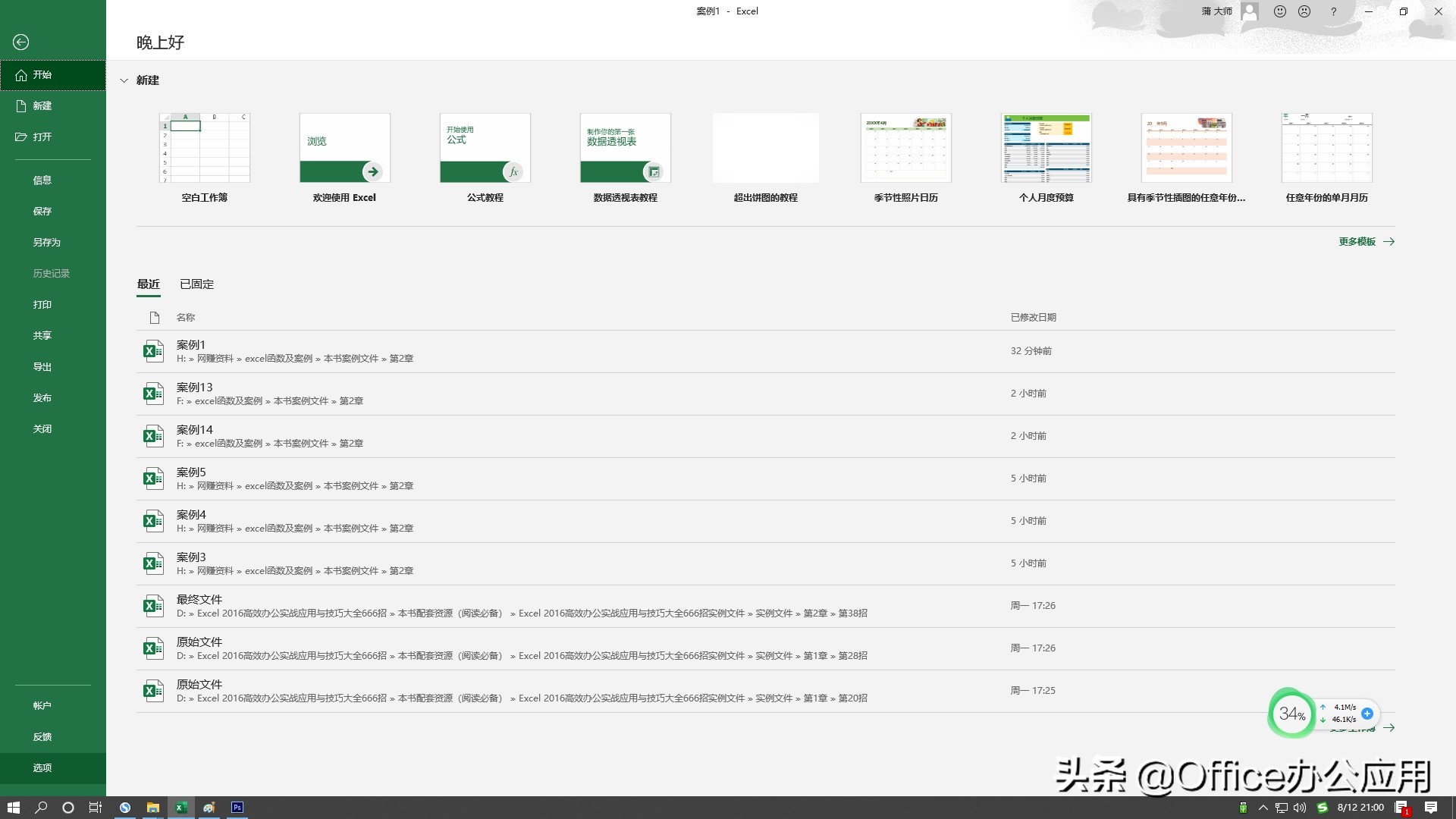This screenshot has height=819, width=1456.
Task: Click the Excel taskbar icon
Action: [x=181, y=808]
